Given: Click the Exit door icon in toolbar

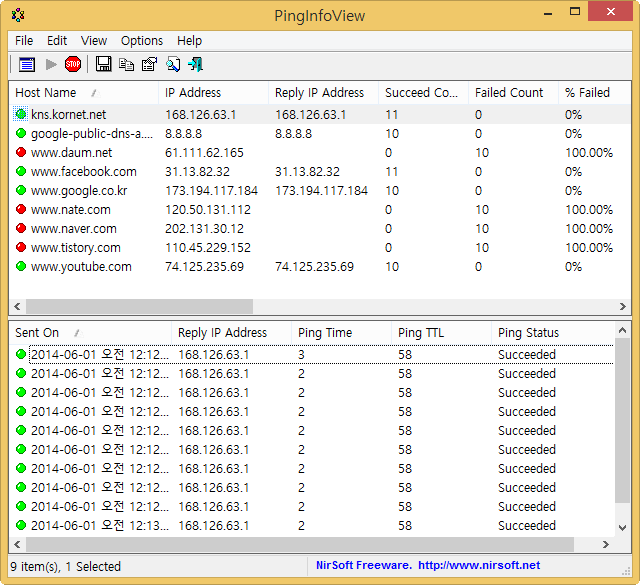Looking at the screenshot, I should [196, 65].
